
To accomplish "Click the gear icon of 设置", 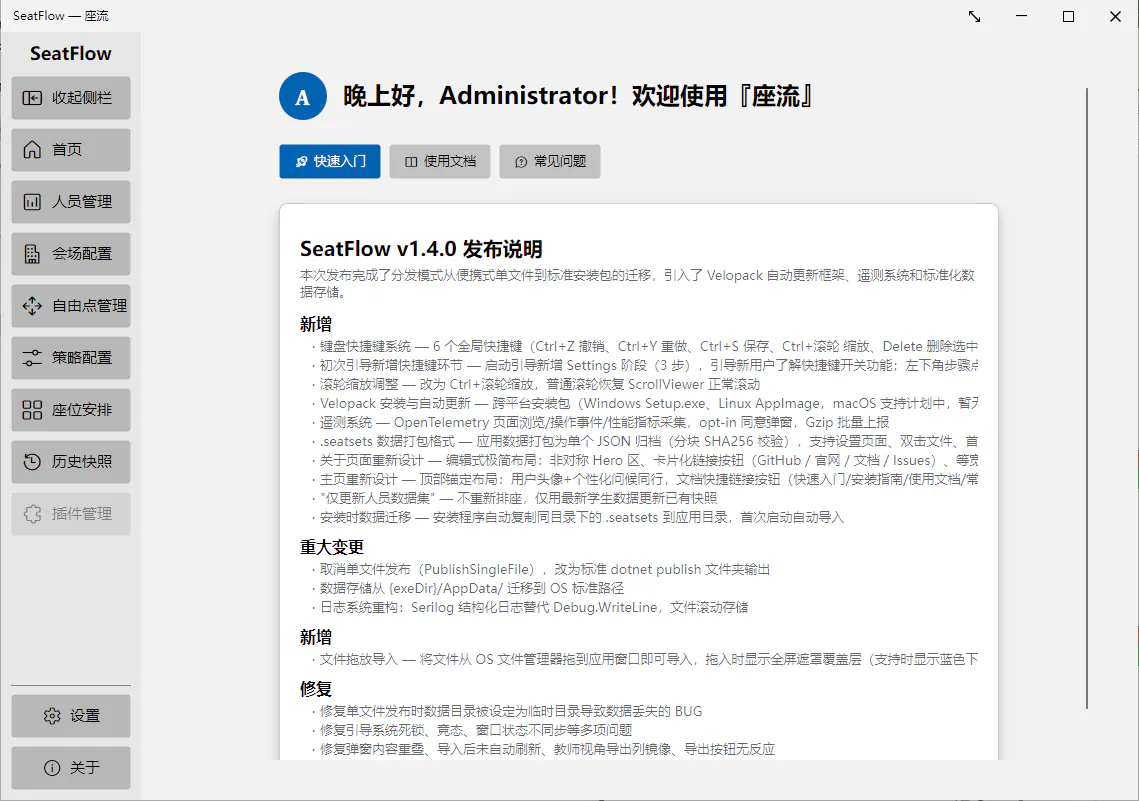I will tap(52, 716).
